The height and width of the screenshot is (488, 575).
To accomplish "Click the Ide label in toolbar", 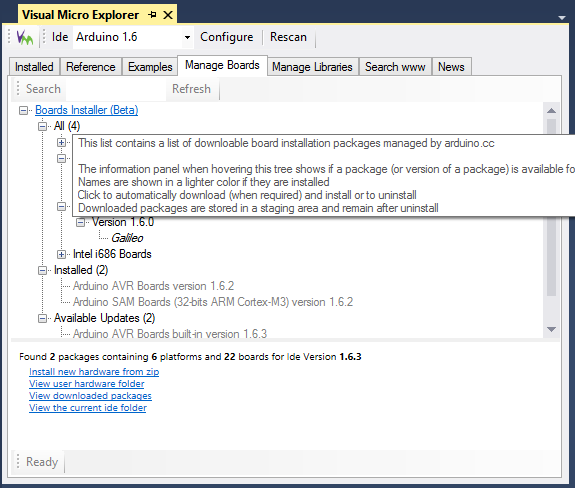I will tap(60, 37).
